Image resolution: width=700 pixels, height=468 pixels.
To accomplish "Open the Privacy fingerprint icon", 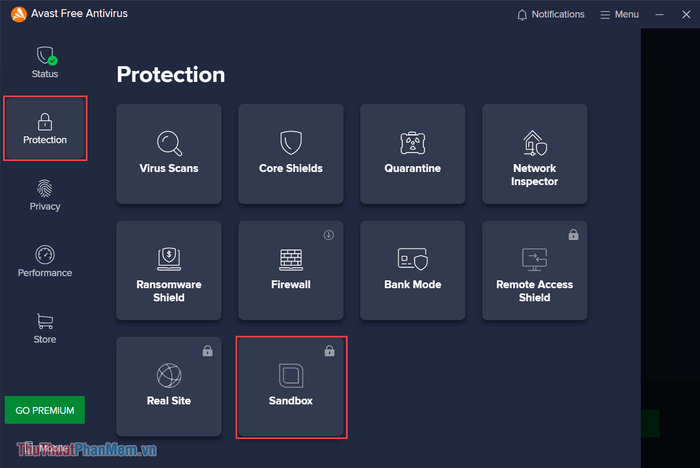I will pyautogui.click(x=45, y=188).
